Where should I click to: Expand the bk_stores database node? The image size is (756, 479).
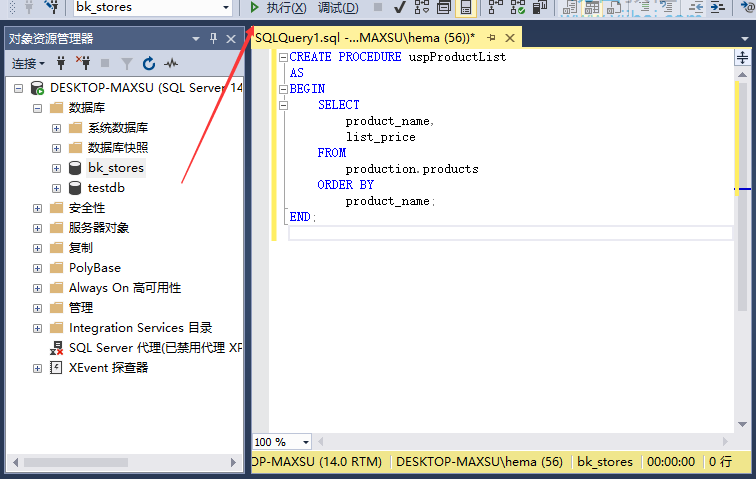pyautogui.click(x=56, y=168)
